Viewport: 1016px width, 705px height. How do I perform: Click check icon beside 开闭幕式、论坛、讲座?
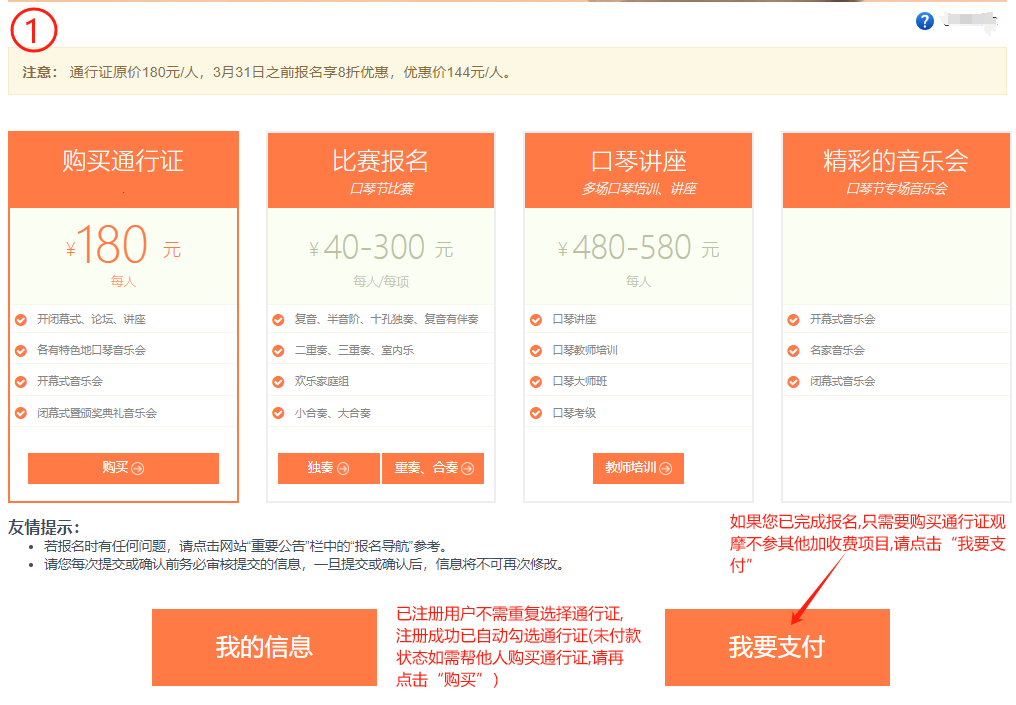21,320
